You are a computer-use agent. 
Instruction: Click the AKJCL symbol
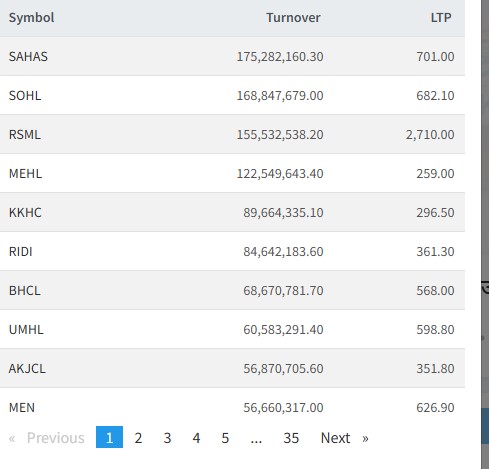click(x=27, y=368)
